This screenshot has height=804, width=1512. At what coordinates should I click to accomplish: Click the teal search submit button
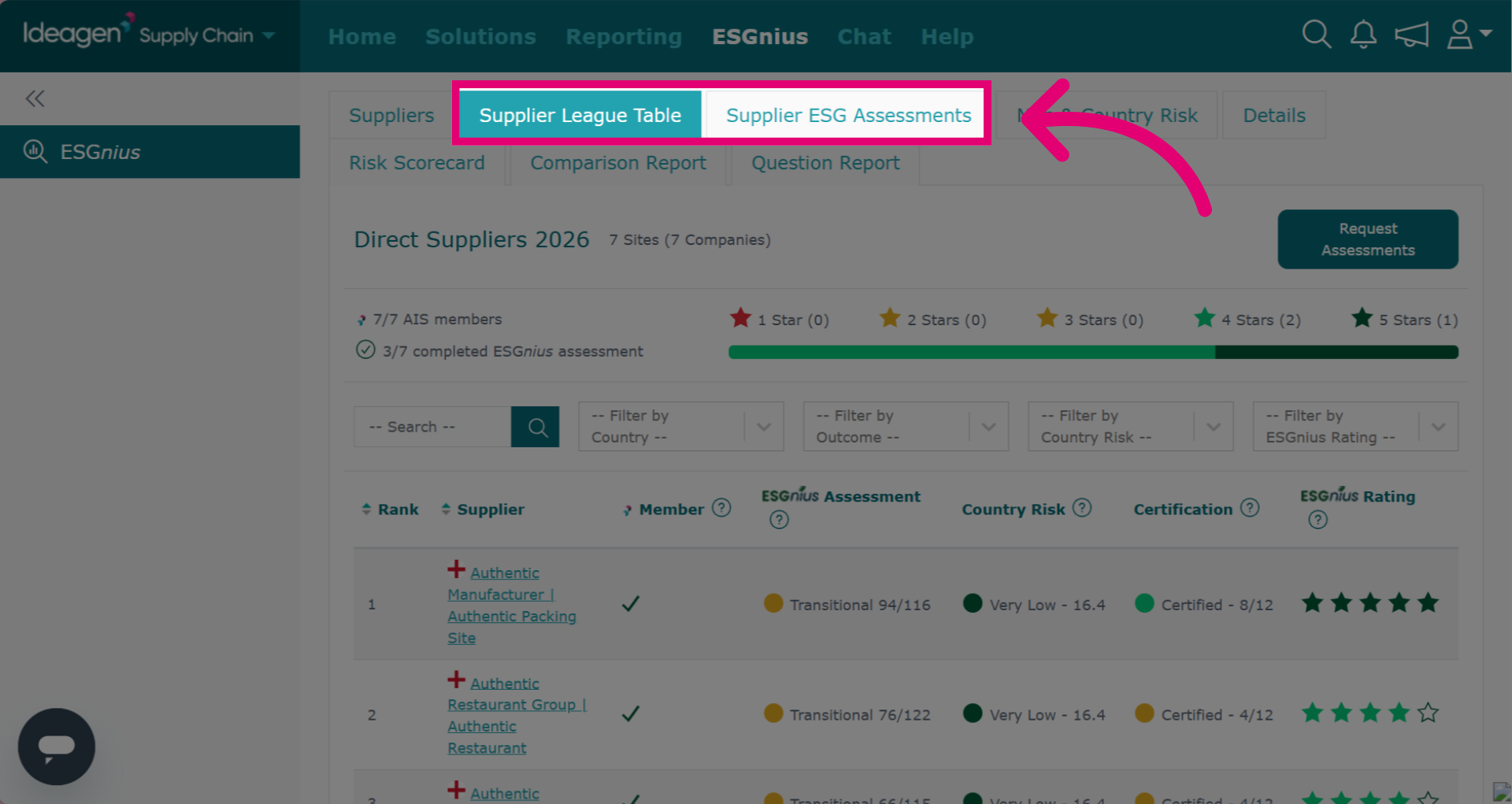[x=535, y=427]
